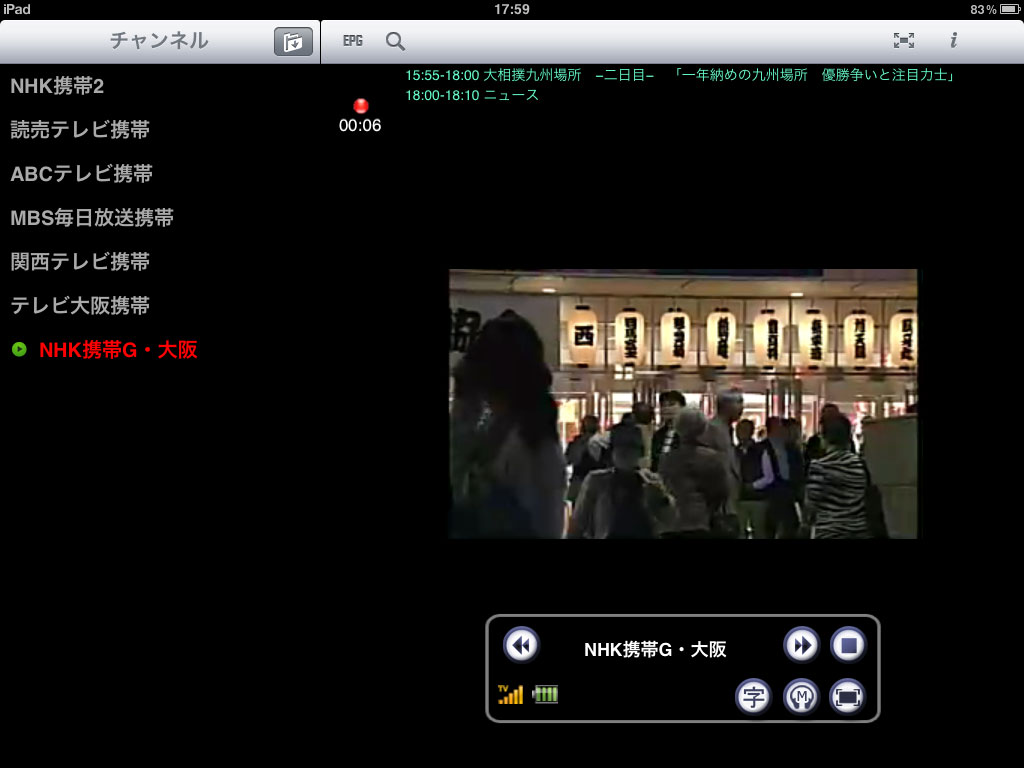The width and height of the screenshot is (1024, 768).
Task: Tap the NHK携帯G・大阪 title in control panel
Action: click(x=655, y=650)
